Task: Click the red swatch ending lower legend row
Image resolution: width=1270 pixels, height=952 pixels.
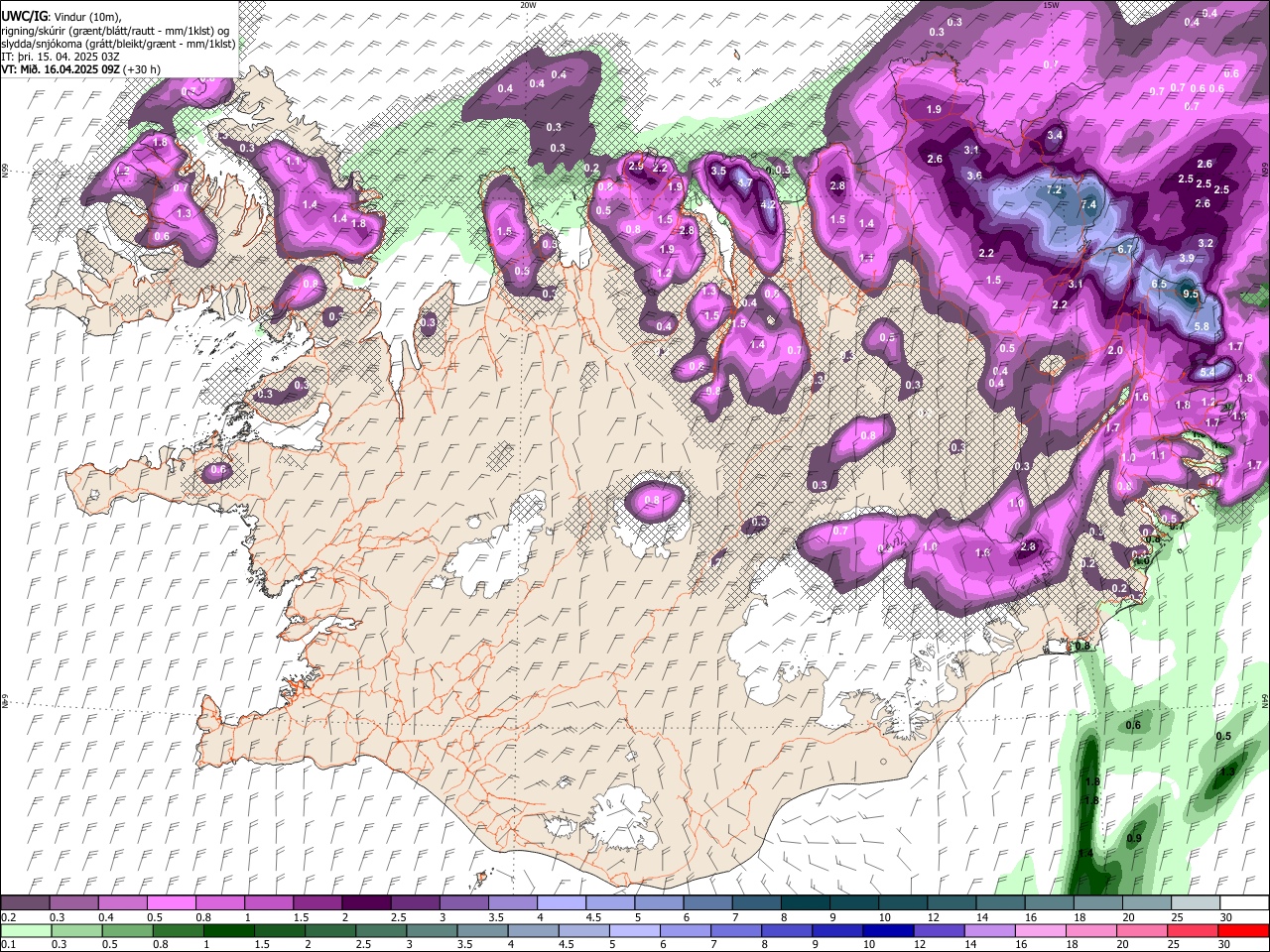Action: [x=1243, y=930]
